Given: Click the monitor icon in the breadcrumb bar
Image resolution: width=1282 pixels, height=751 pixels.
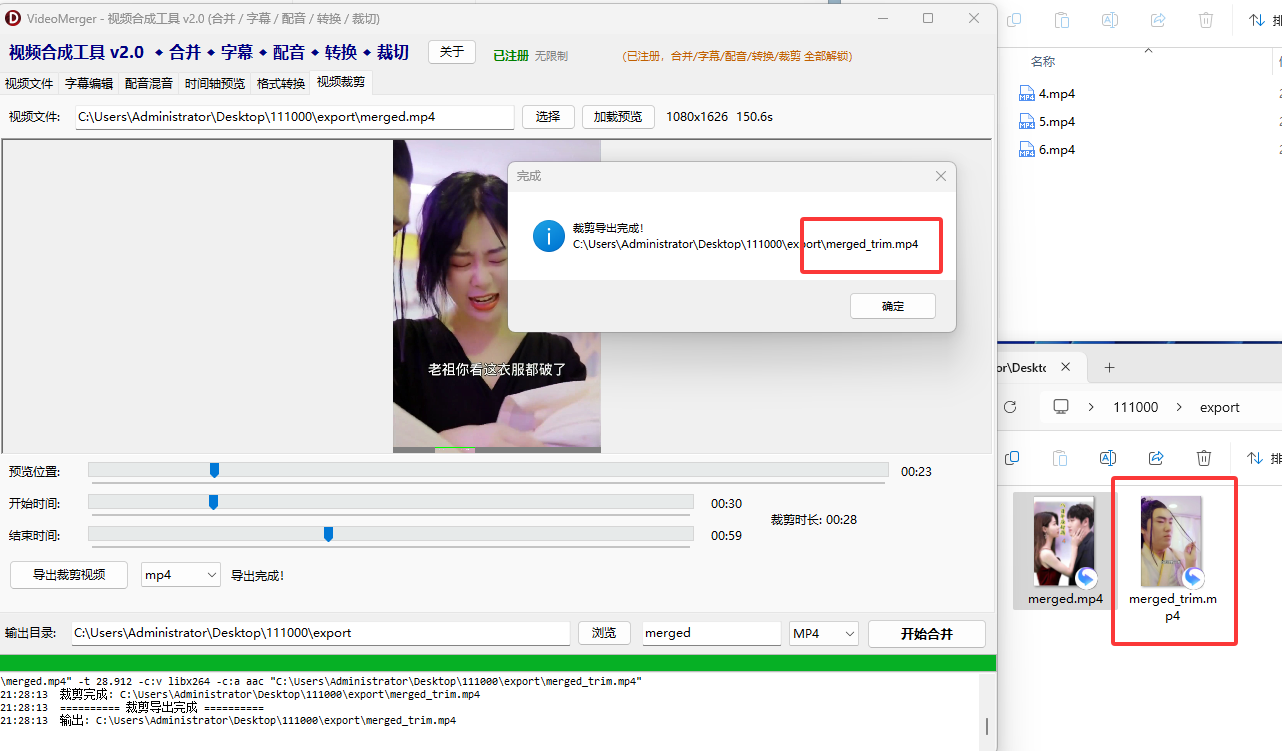Looking at the screenshot, I should (1060, 407).
